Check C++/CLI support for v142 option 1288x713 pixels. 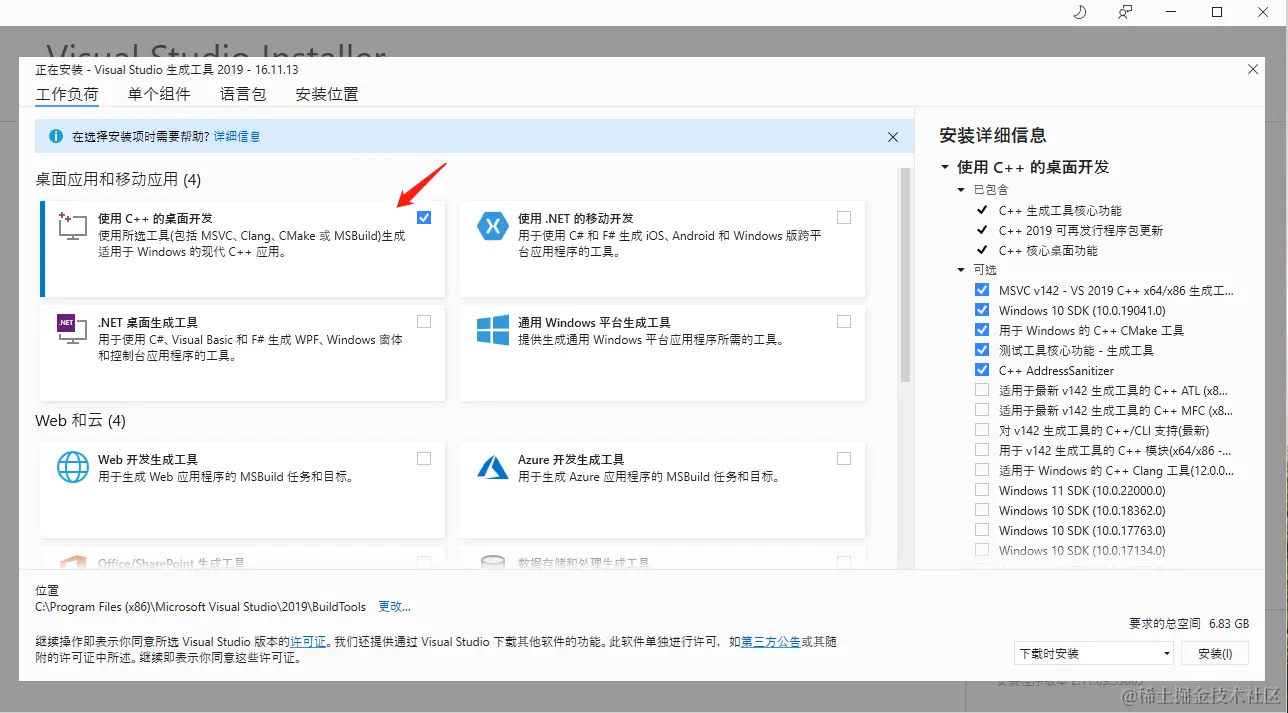pyautogui.click(x=981, y=430)
